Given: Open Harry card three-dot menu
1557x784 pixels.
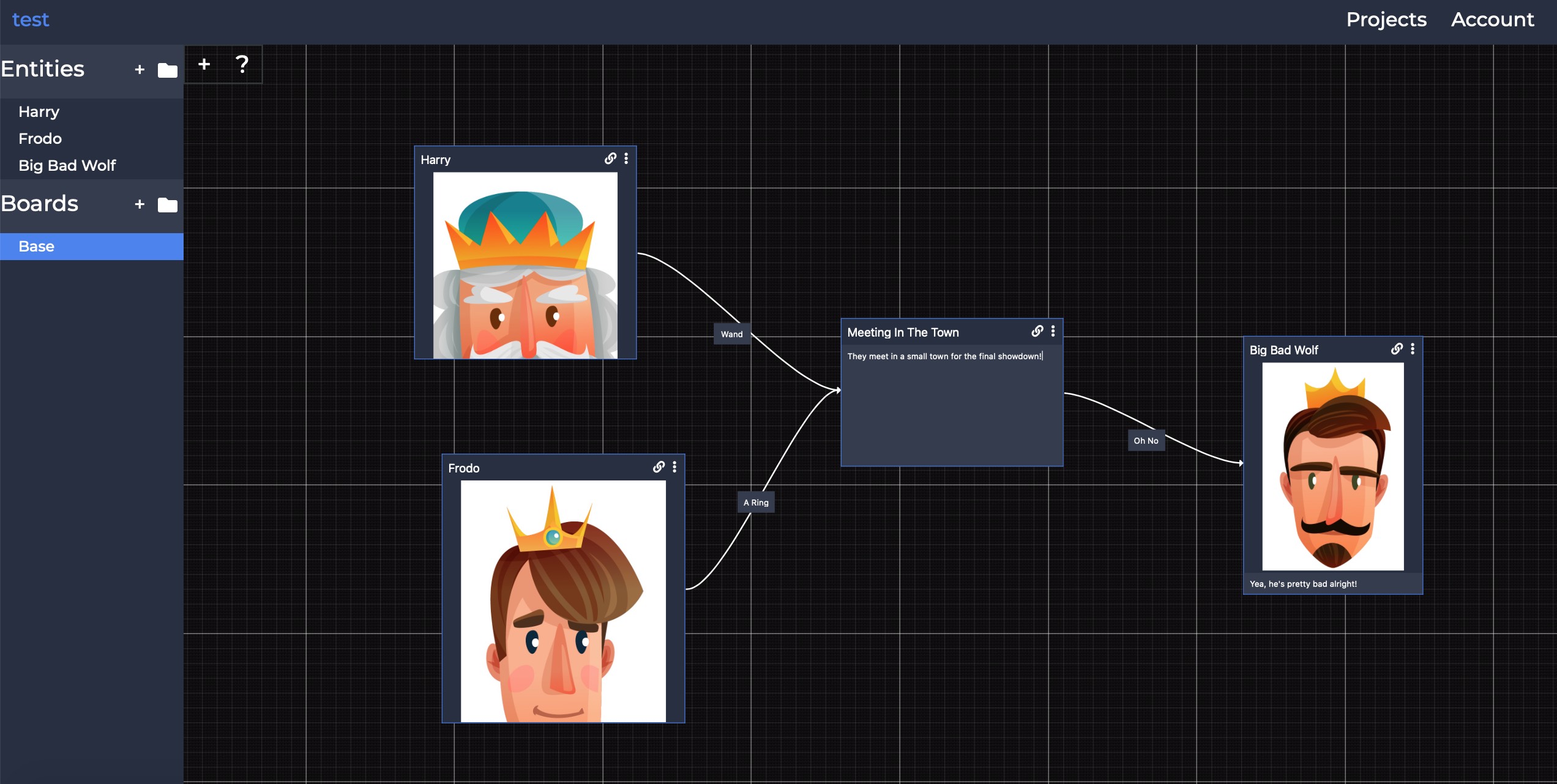Looking at the screenshot, I should [x=626, y=159].
